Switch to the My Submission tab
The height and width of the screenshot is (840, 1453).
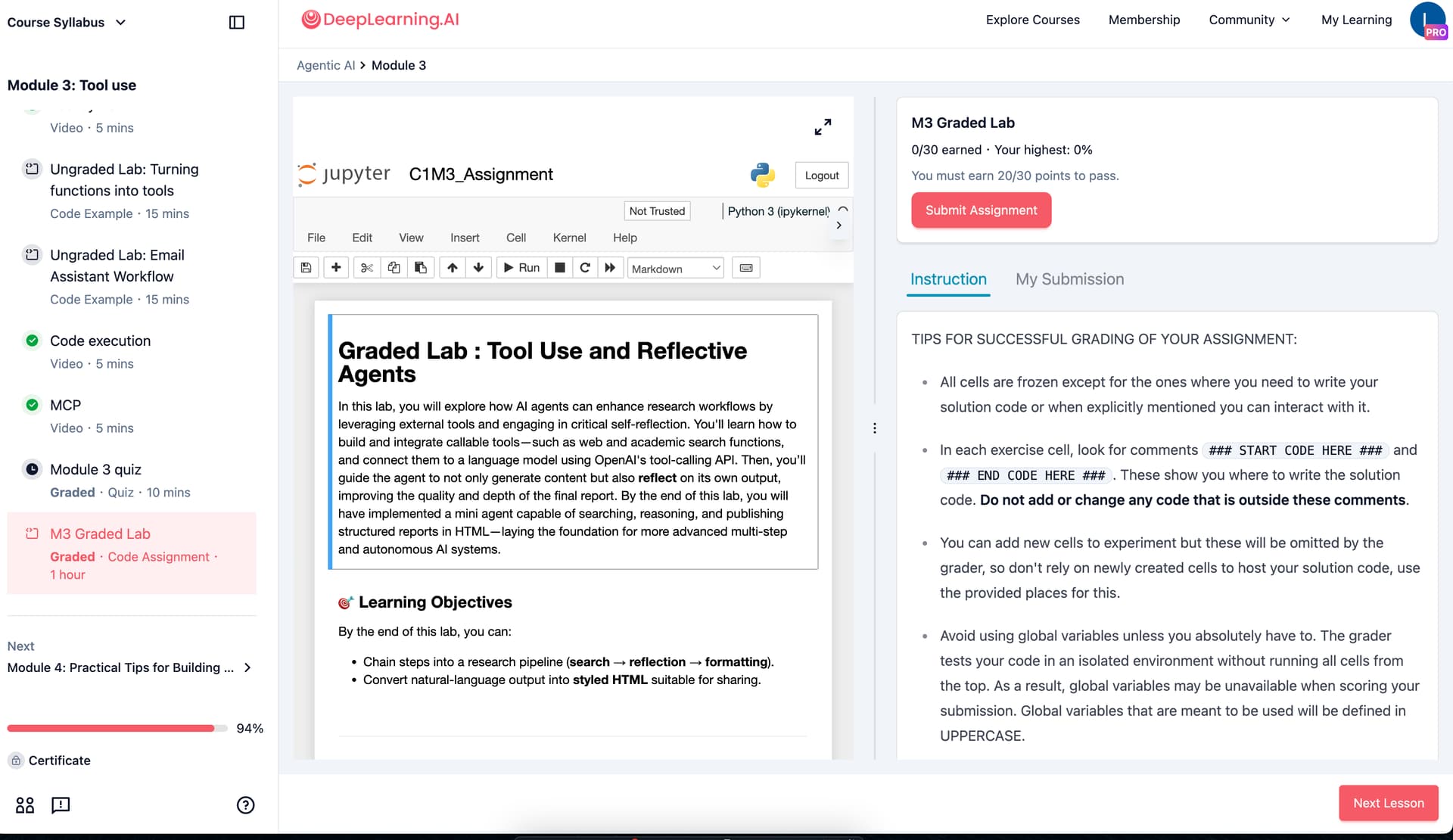1069,279
